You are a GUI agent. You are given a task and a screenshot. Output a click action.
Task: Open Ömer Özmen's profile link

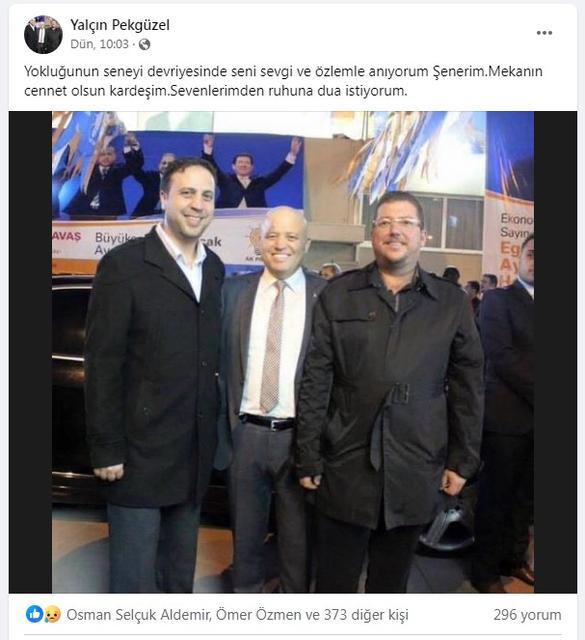tap(261, 614)
